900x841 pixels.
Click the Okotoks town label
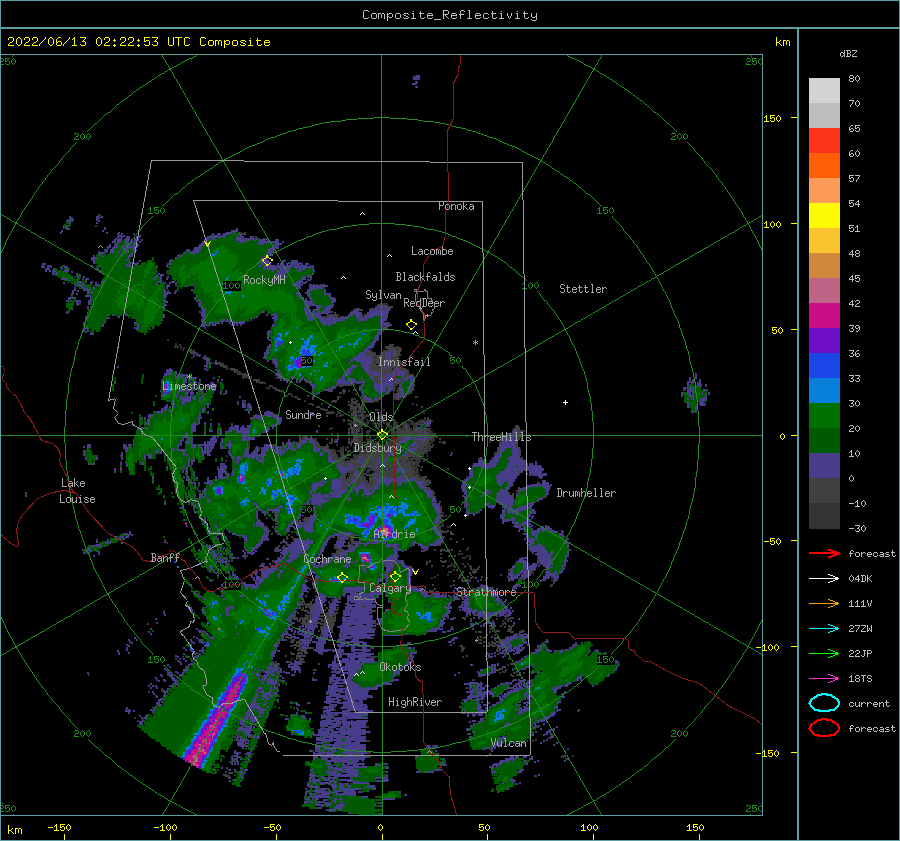point(400,667)
